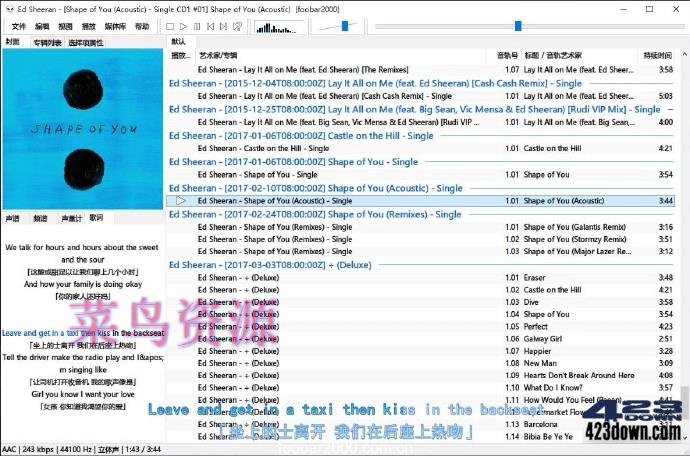Click the random playback icon

(237, 26)
